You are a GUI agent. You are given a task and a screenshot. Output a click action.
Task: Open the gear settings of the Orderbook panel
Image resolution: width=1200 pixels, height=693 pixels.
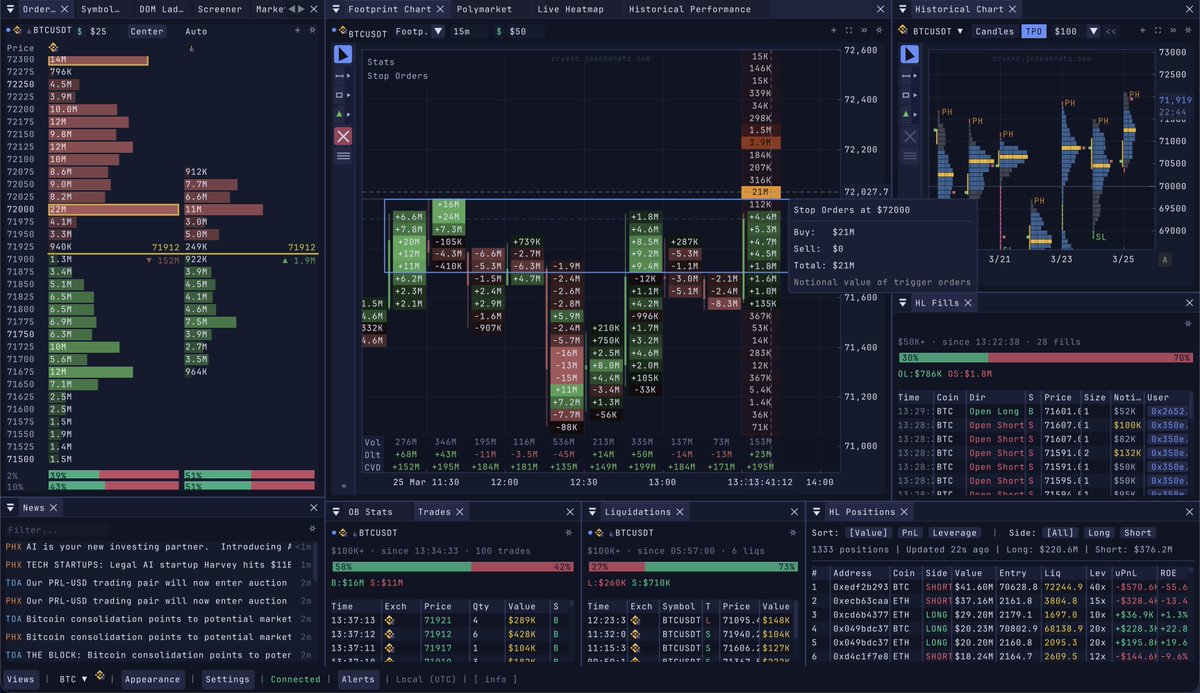pyautogui.click(x=312, y=31)
